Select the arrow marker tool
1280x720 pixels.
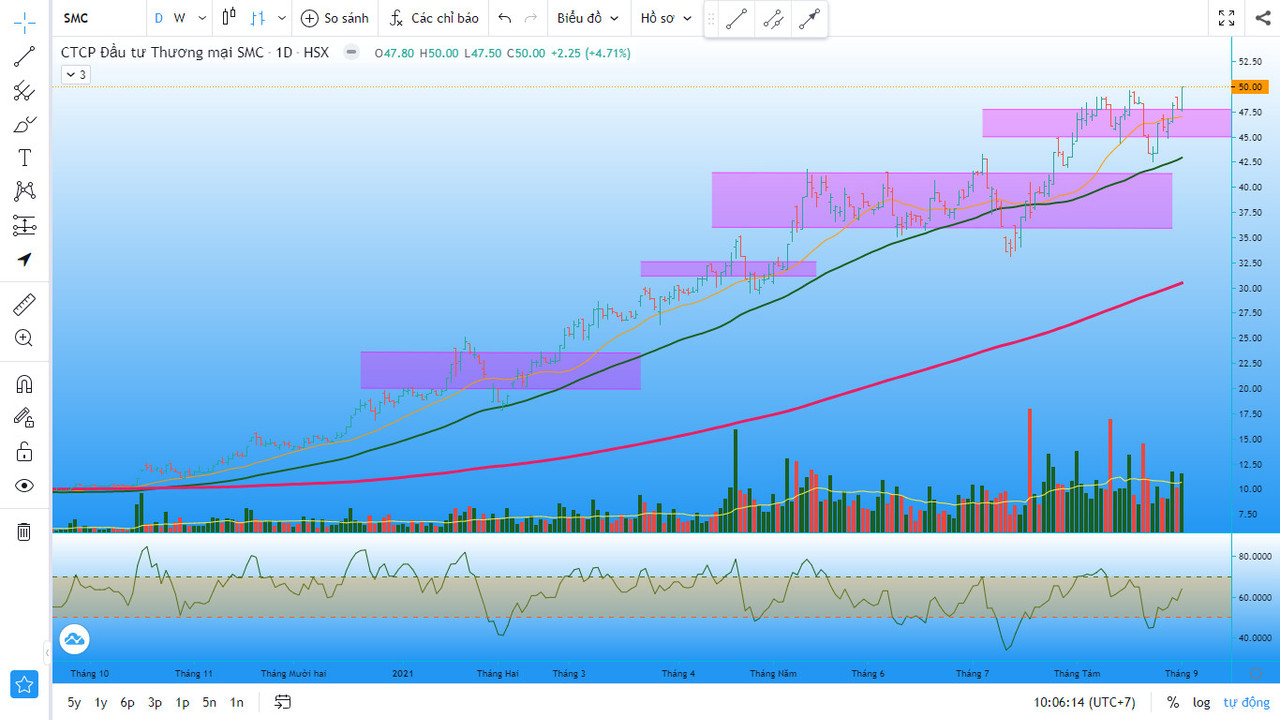click(24, 259)
